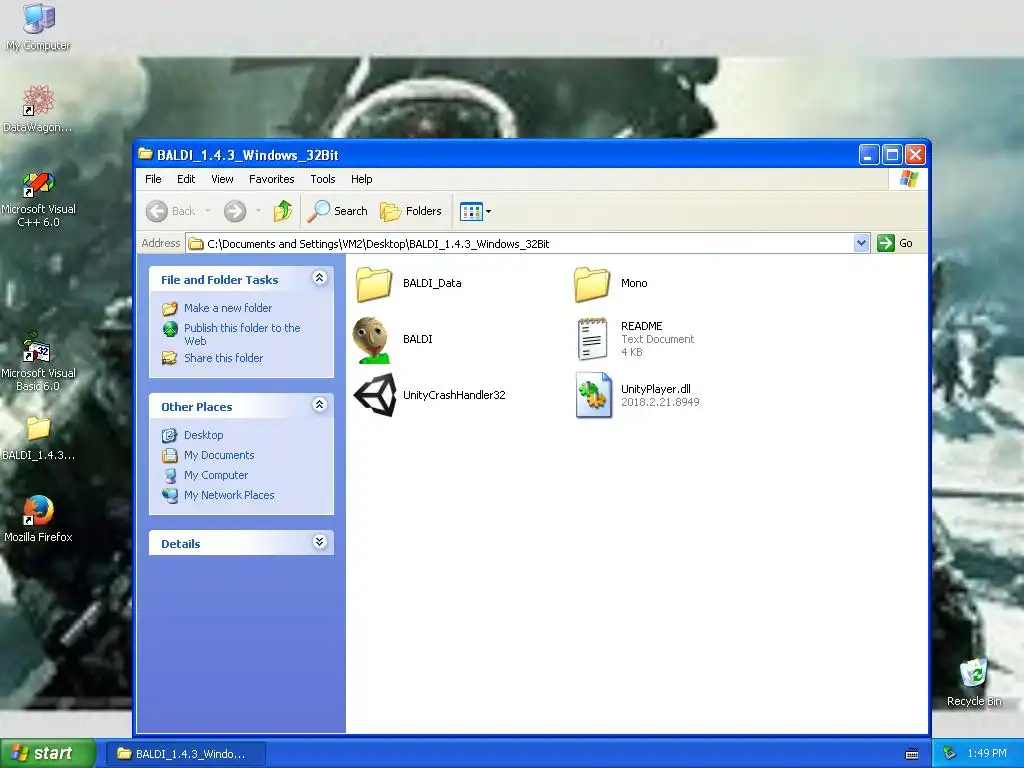This screenshot has height=768, width=1024.
Task: Open the Help menu
Action: 362,179
